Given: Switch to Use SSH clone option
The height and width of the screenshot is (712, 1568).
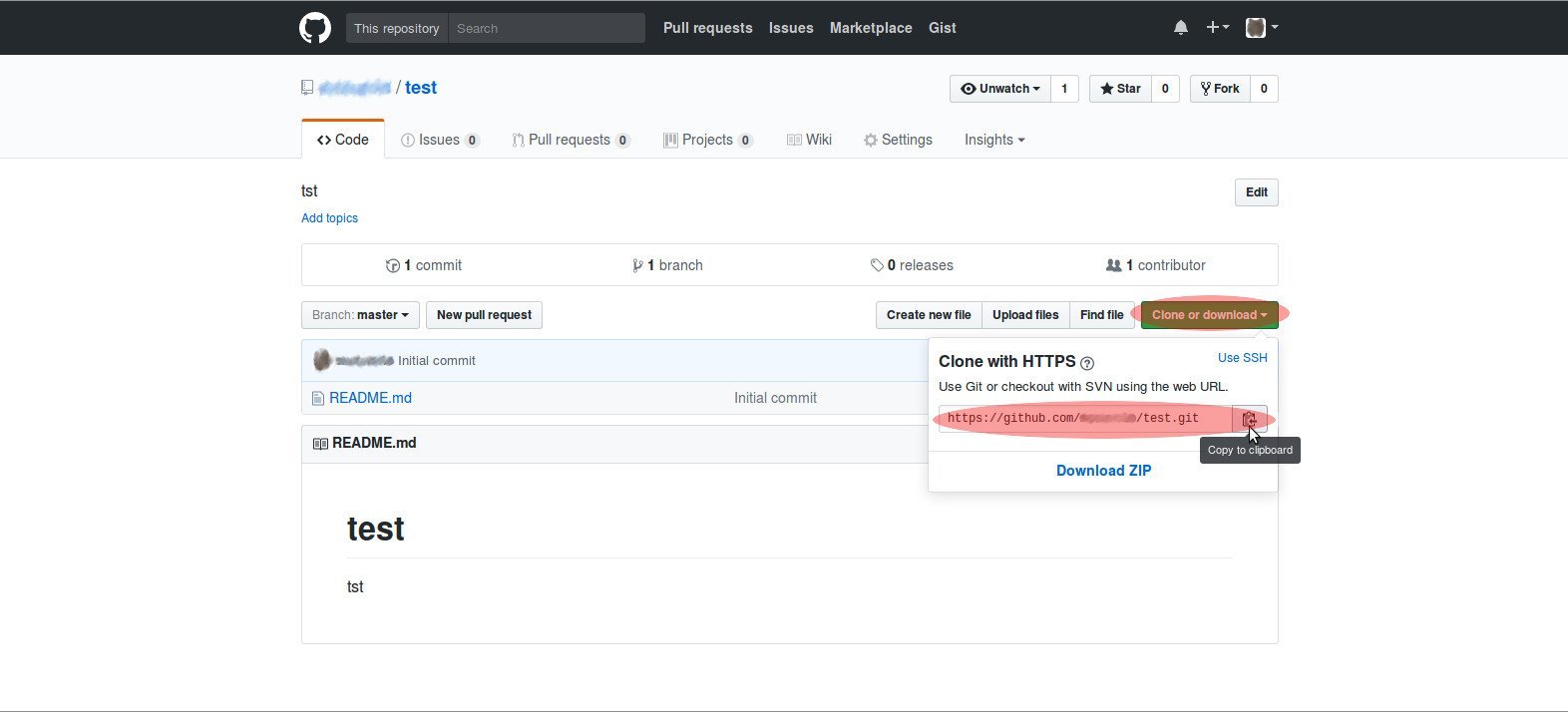Looking at the screenshot, I should pyautogui.click(x=1243, y=358).
